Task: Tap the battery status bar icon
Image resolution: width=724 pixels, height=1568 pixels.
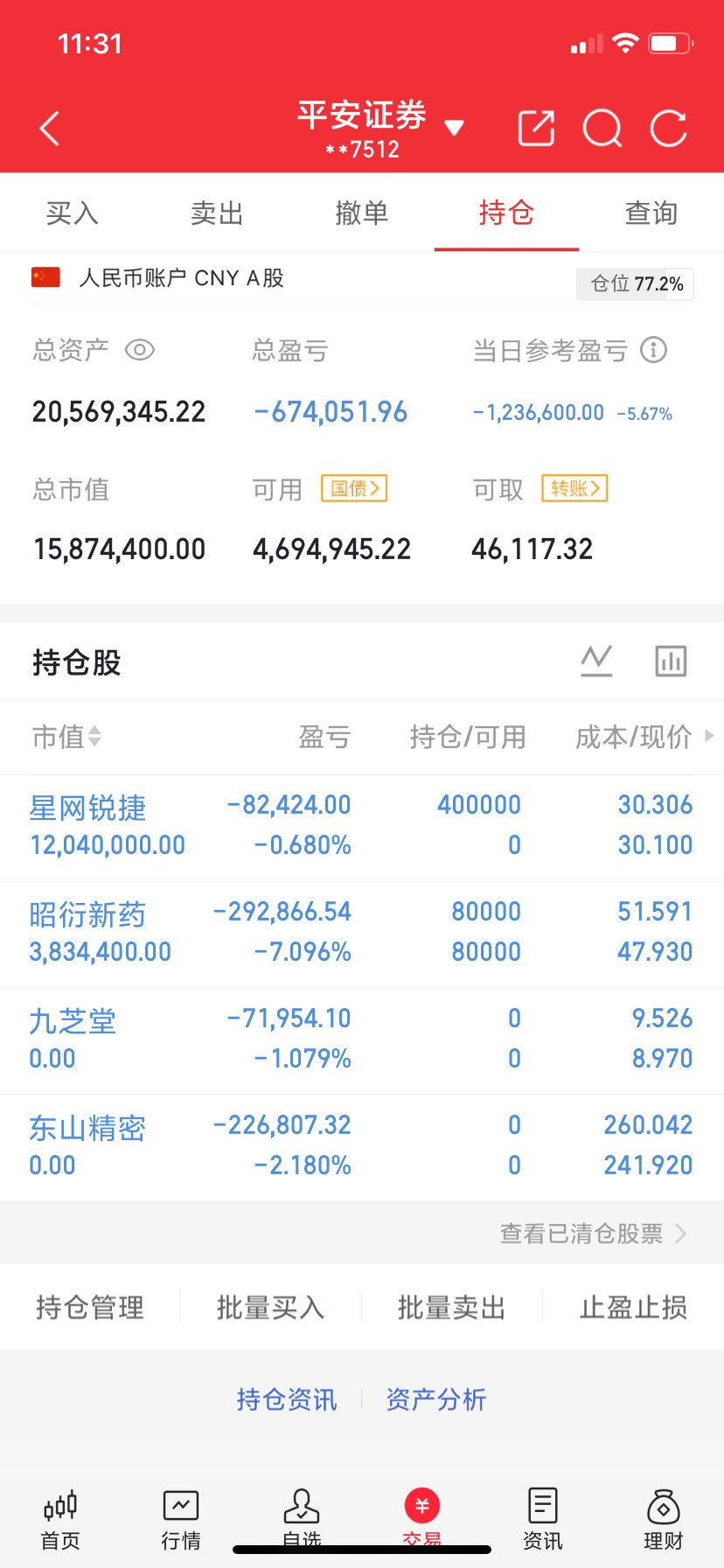Action: coord(671,43)
